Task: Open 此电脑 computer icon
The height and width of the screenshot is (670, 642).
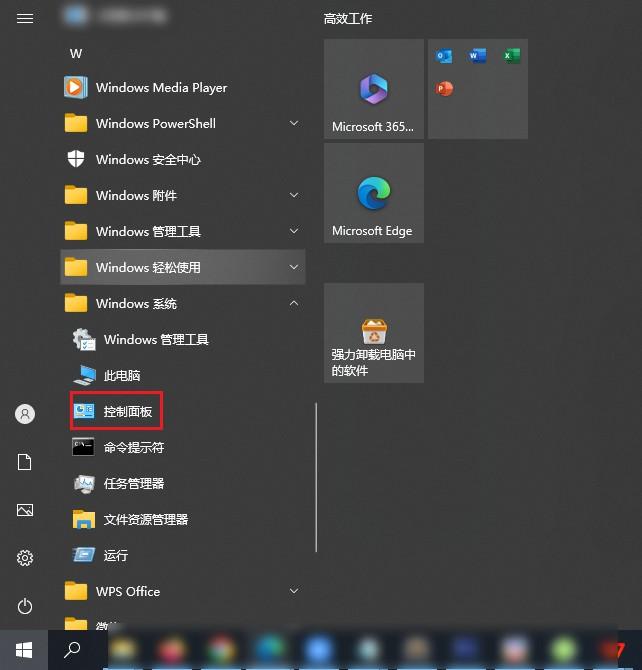Action: click(84, 375)
